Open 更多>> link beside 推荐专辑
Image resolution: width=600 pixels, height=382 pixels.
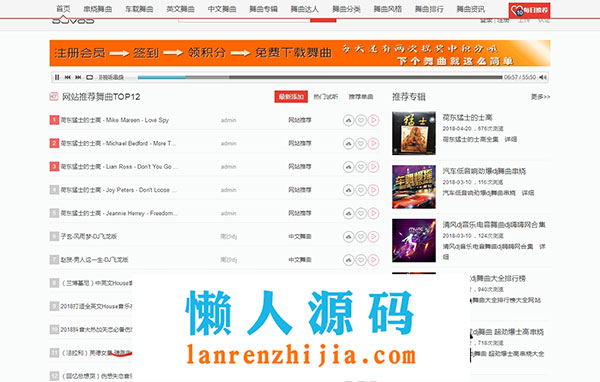click(540, 97)
